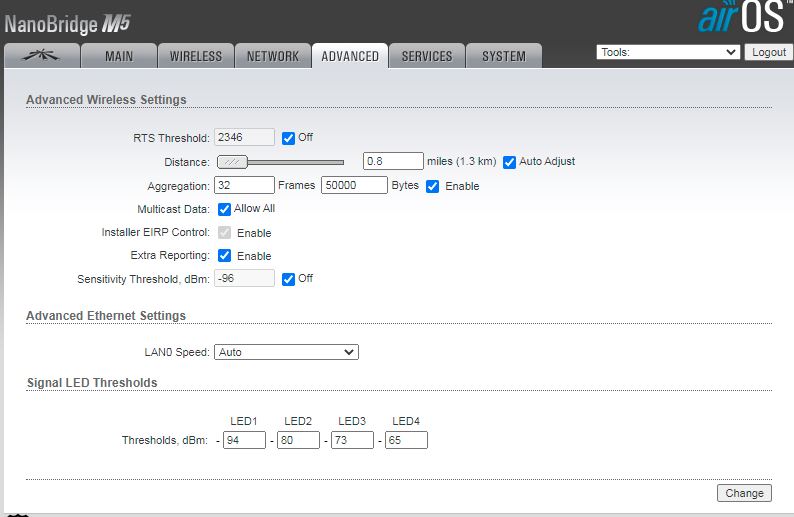Click the Logout button
This screenshot has width=794, height=517.
click(768, 52)
